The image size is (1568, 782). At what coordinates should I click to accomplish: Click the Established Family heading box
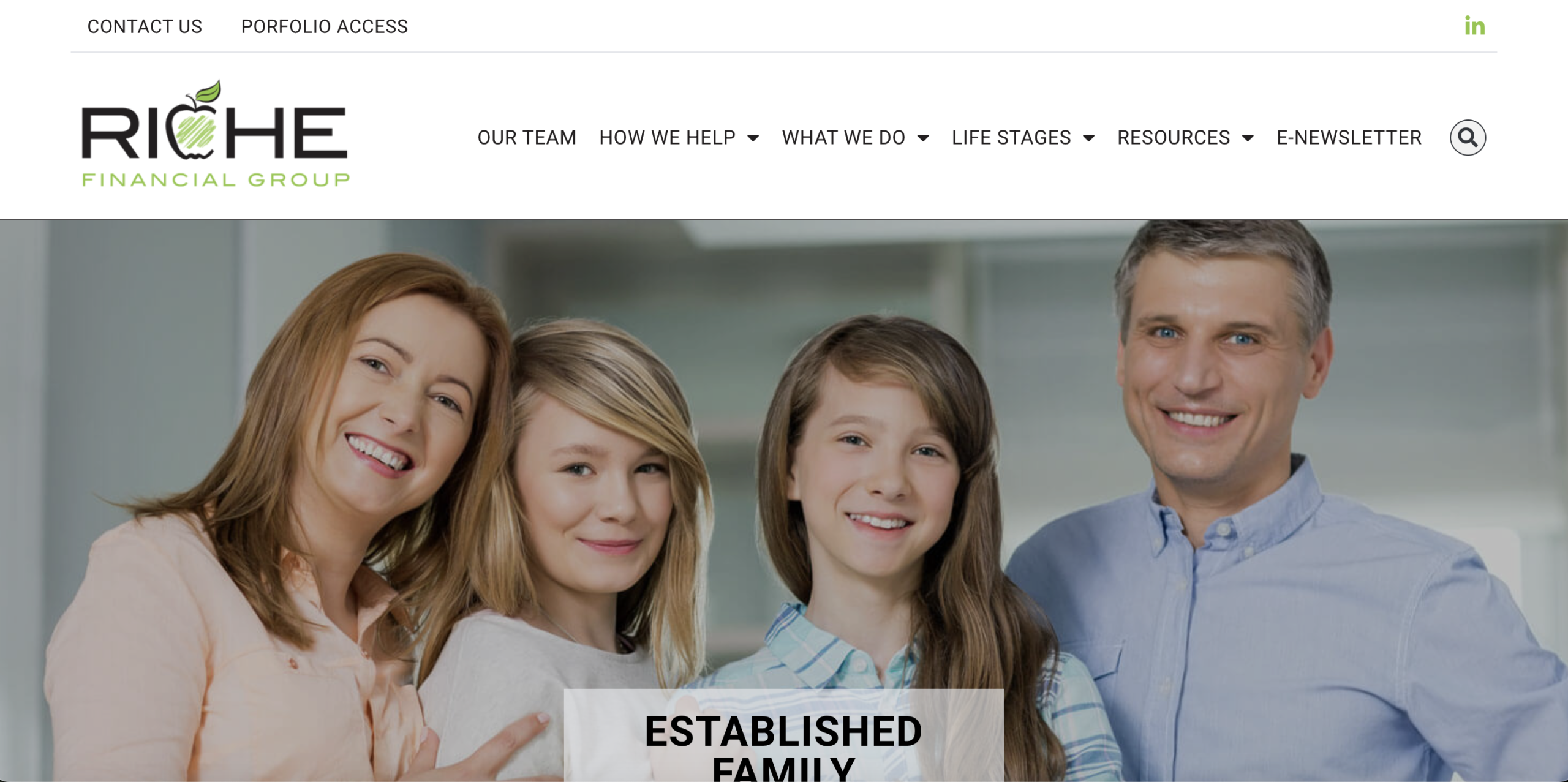[x=783, y=735]
